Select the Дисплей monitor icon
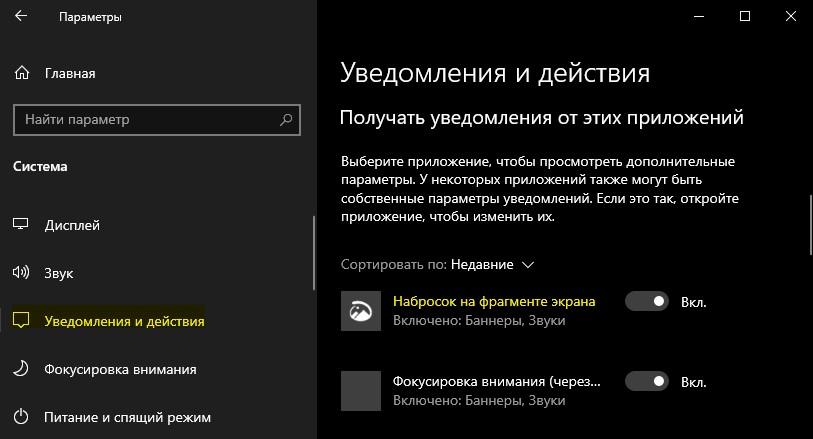Image resolution: width=813 pixels, height=439 pixels. [21, 224]
